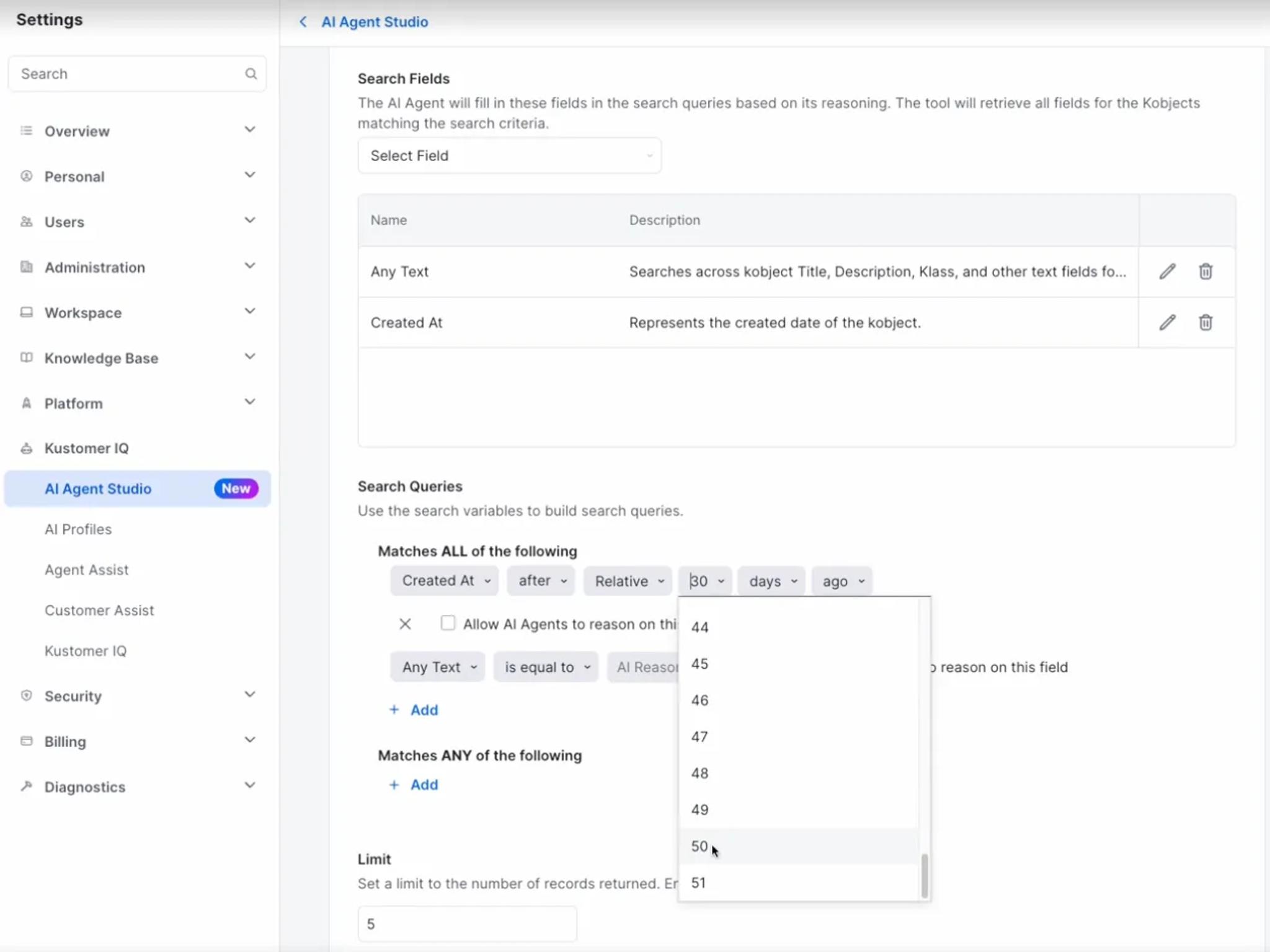1270x952 pixels.
Task: Select 44 from the number list
Action: tap(799, 627)
